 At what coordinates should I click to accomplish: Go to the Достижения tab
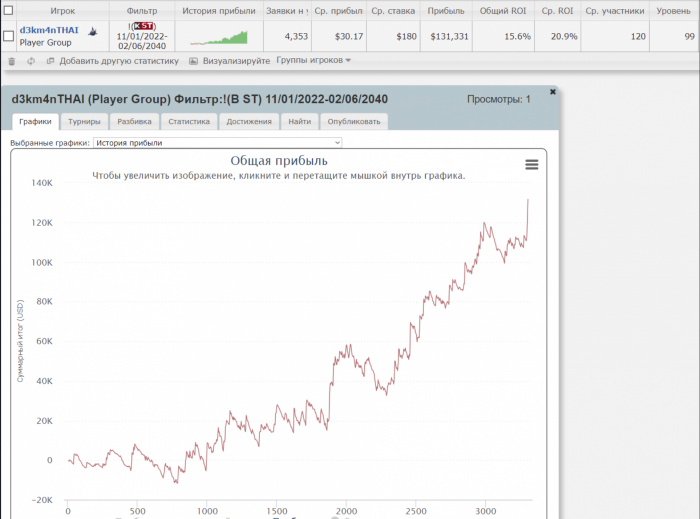(x=249, y=121)
